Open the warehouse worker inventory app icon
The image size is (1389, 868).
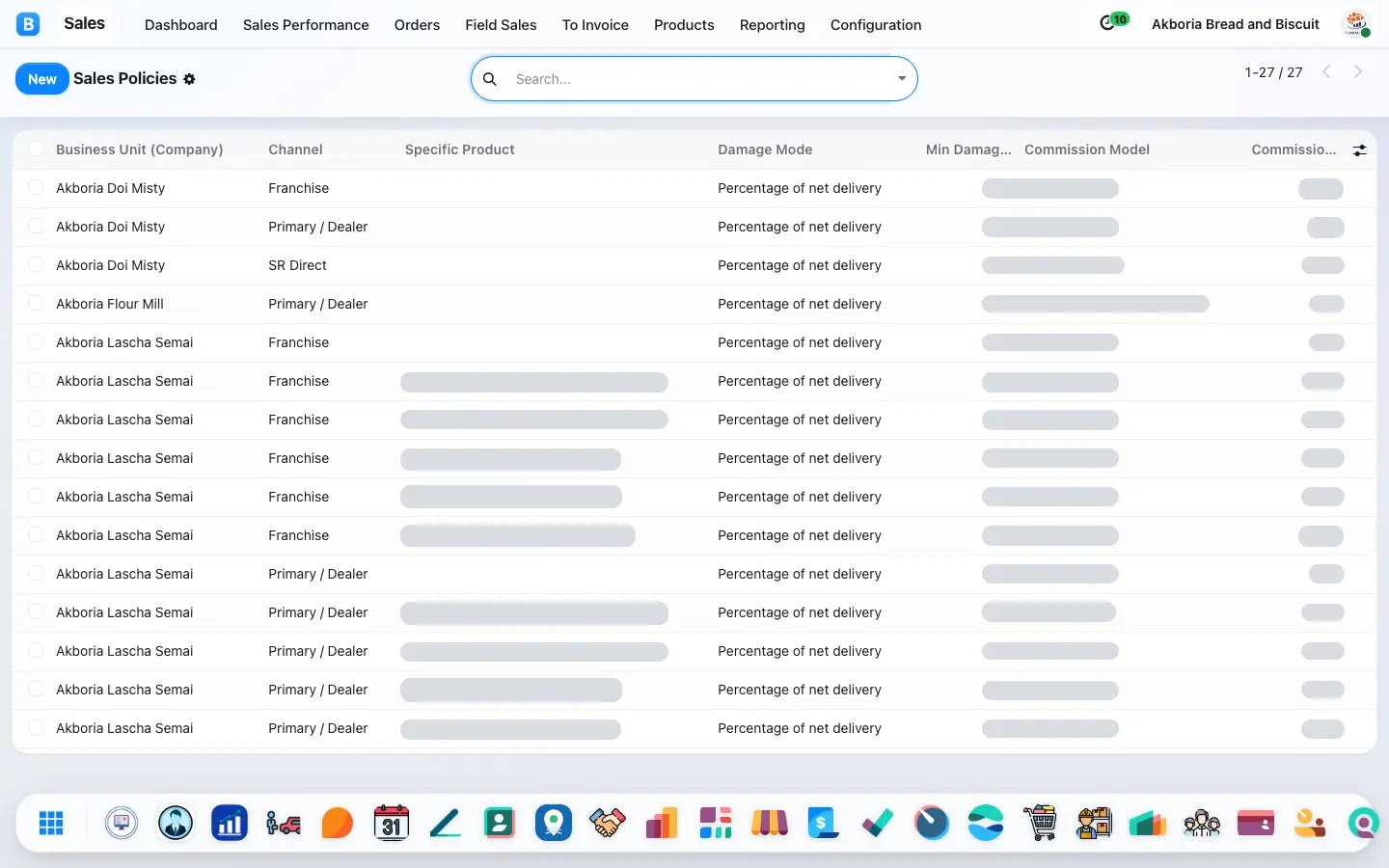pyautogui.click(x=1094, y=823)
